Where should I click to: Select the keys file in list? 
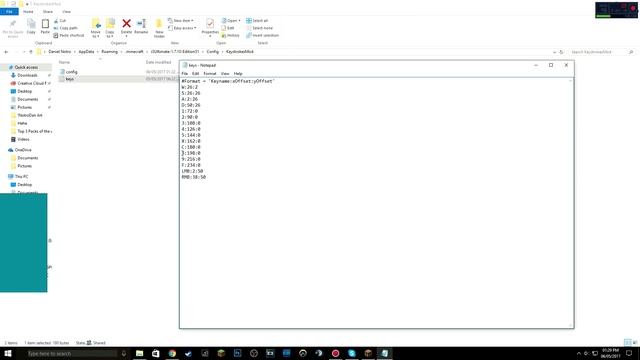coord(70,79)
